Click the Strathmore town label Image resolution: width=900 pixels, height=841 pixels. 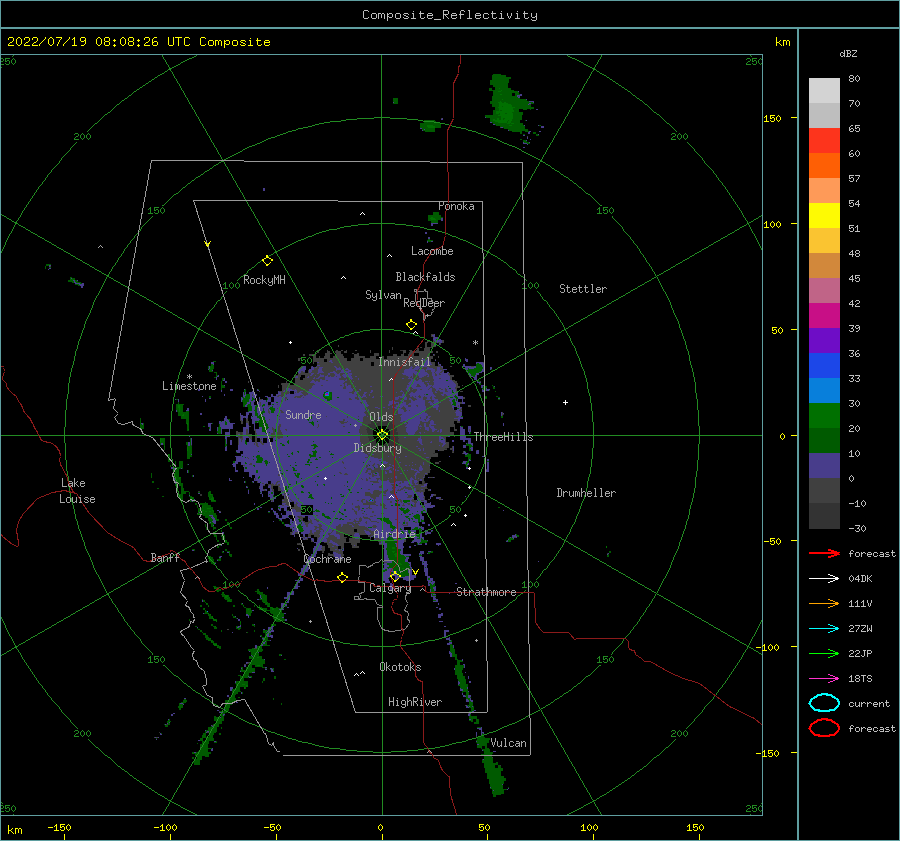click(x=486, y=592)
